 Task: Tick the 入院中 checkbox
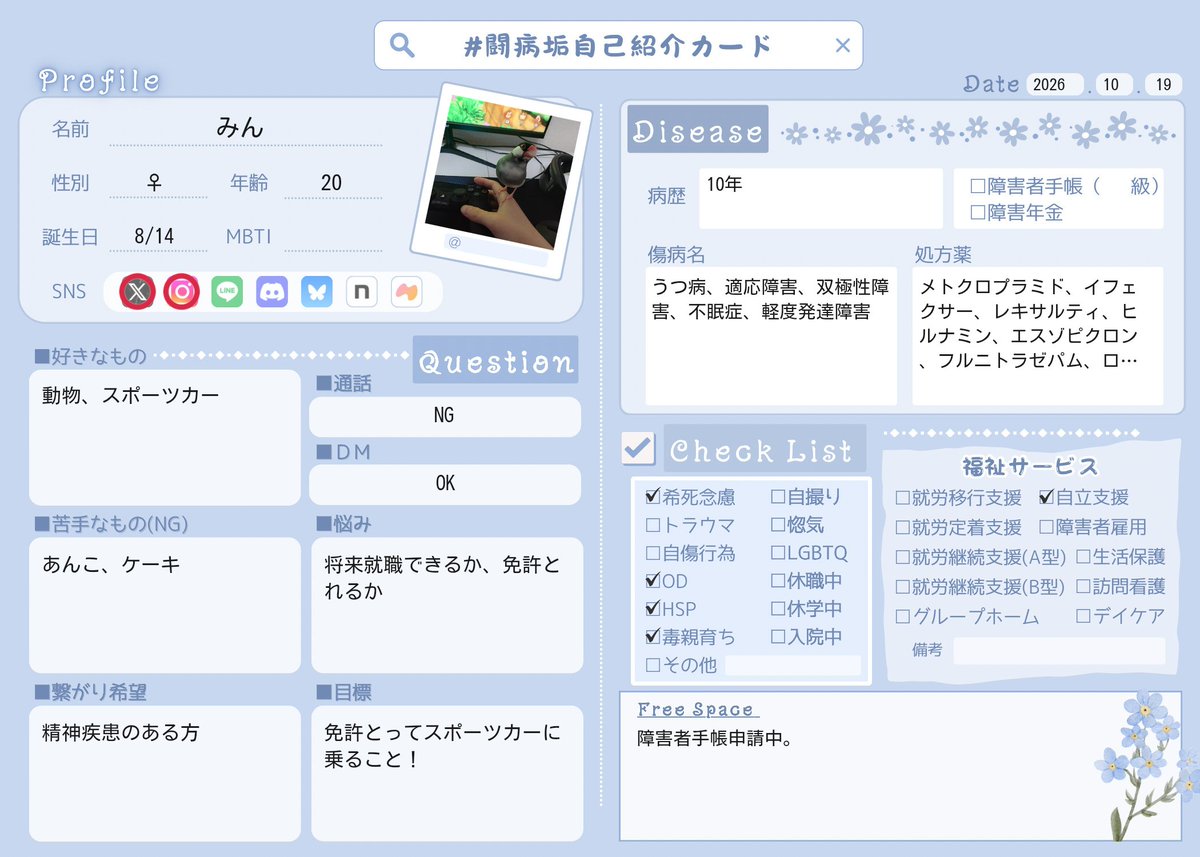[778, 636]
